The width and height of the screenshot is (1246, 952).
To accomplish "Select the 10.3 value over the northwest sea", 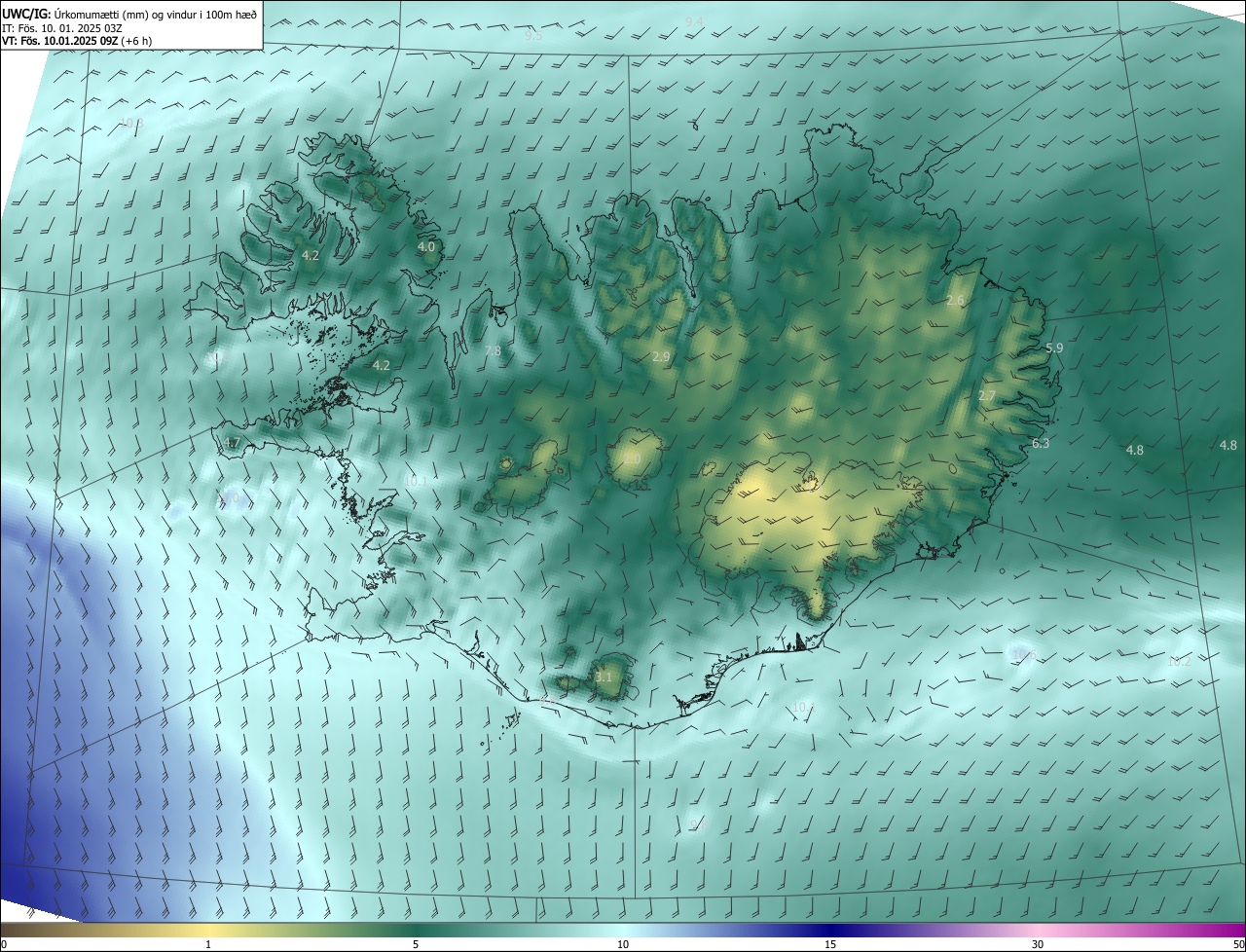I will 130,124.
